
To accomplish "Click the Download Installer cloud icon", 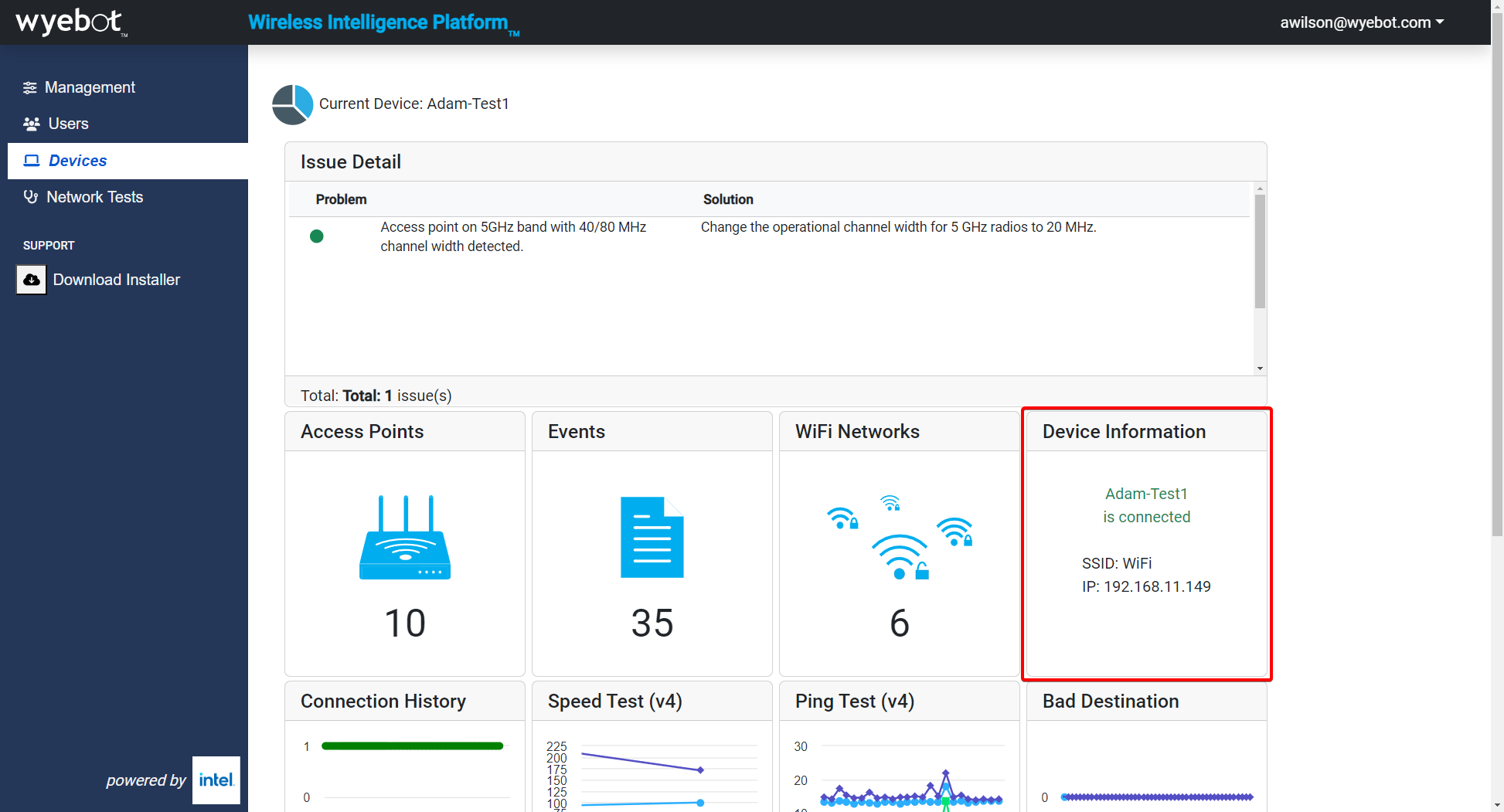I will tap(32, 280).
